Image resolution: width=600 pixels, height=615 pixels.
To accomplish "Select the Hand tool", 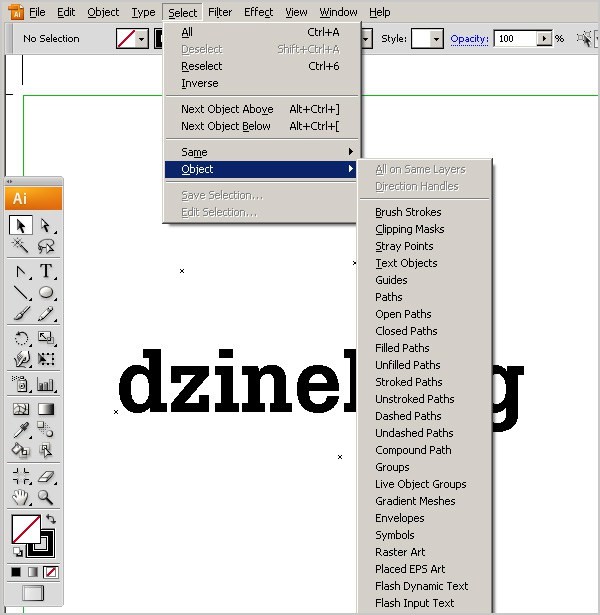I will pos(20,497).
